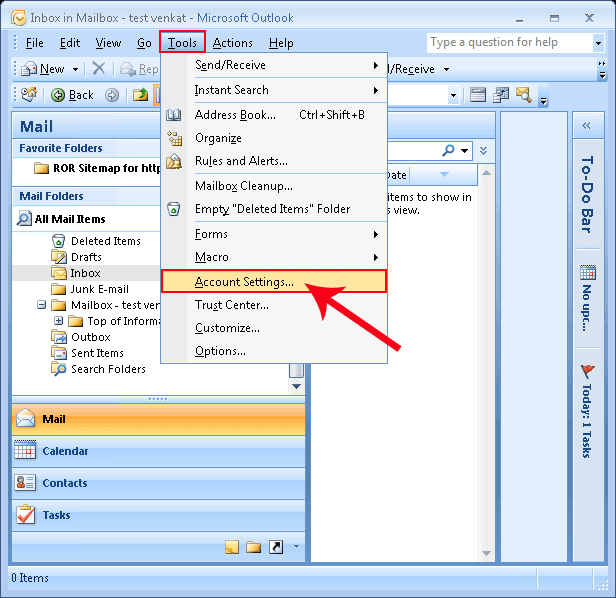Choose Organize in the Tools menu
The width and height of the screenshot is (616, 598).
[274, 138]
